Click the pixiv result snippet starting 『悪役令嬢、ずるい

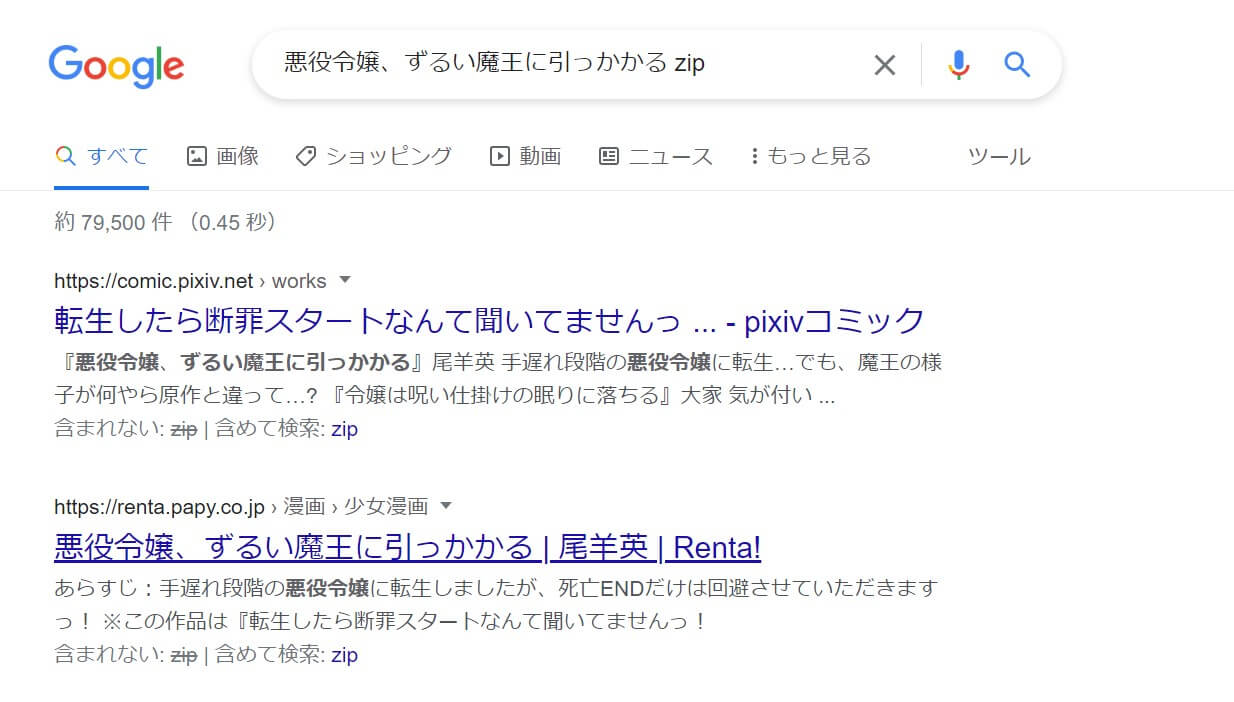(x=498, y=378)
